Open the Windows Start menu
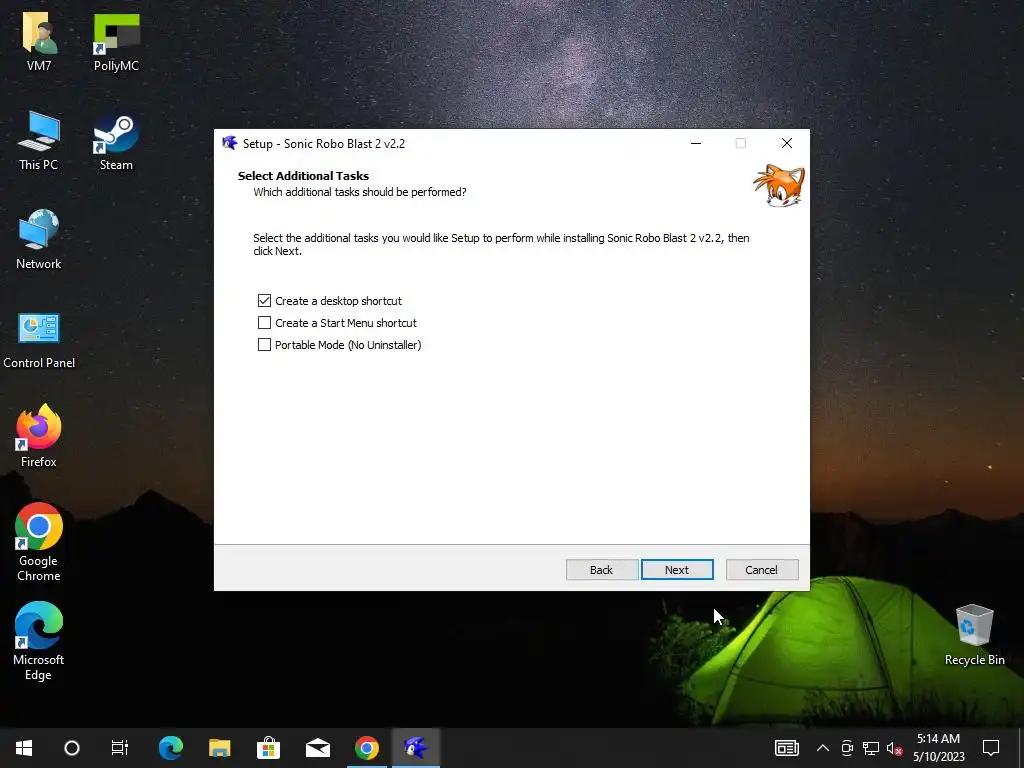 coord(24,748)
